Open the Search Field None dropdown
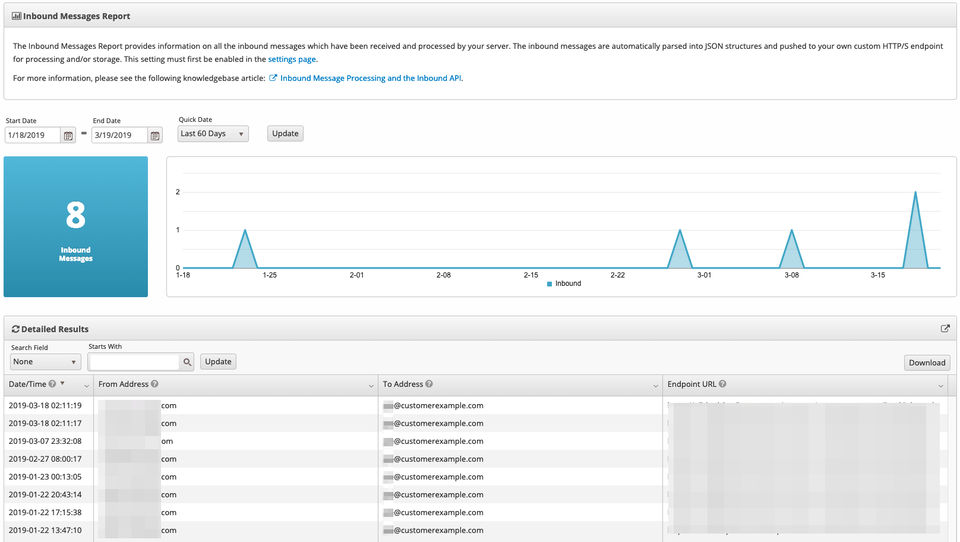Image resolution: width=960 pixels, height=542 pixels. 45,362
